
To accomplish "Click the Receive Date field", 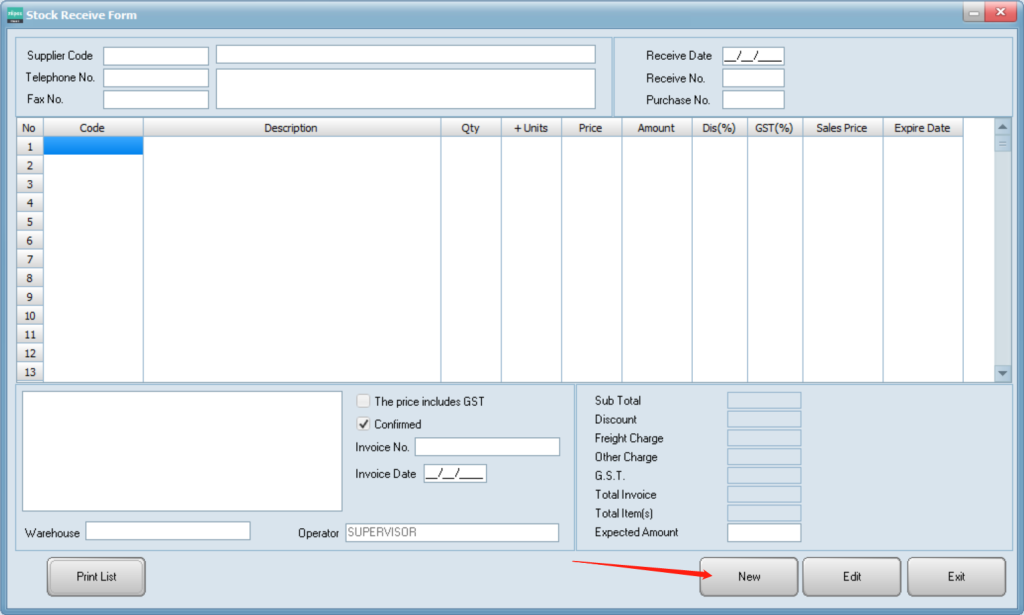I will 753,56.
